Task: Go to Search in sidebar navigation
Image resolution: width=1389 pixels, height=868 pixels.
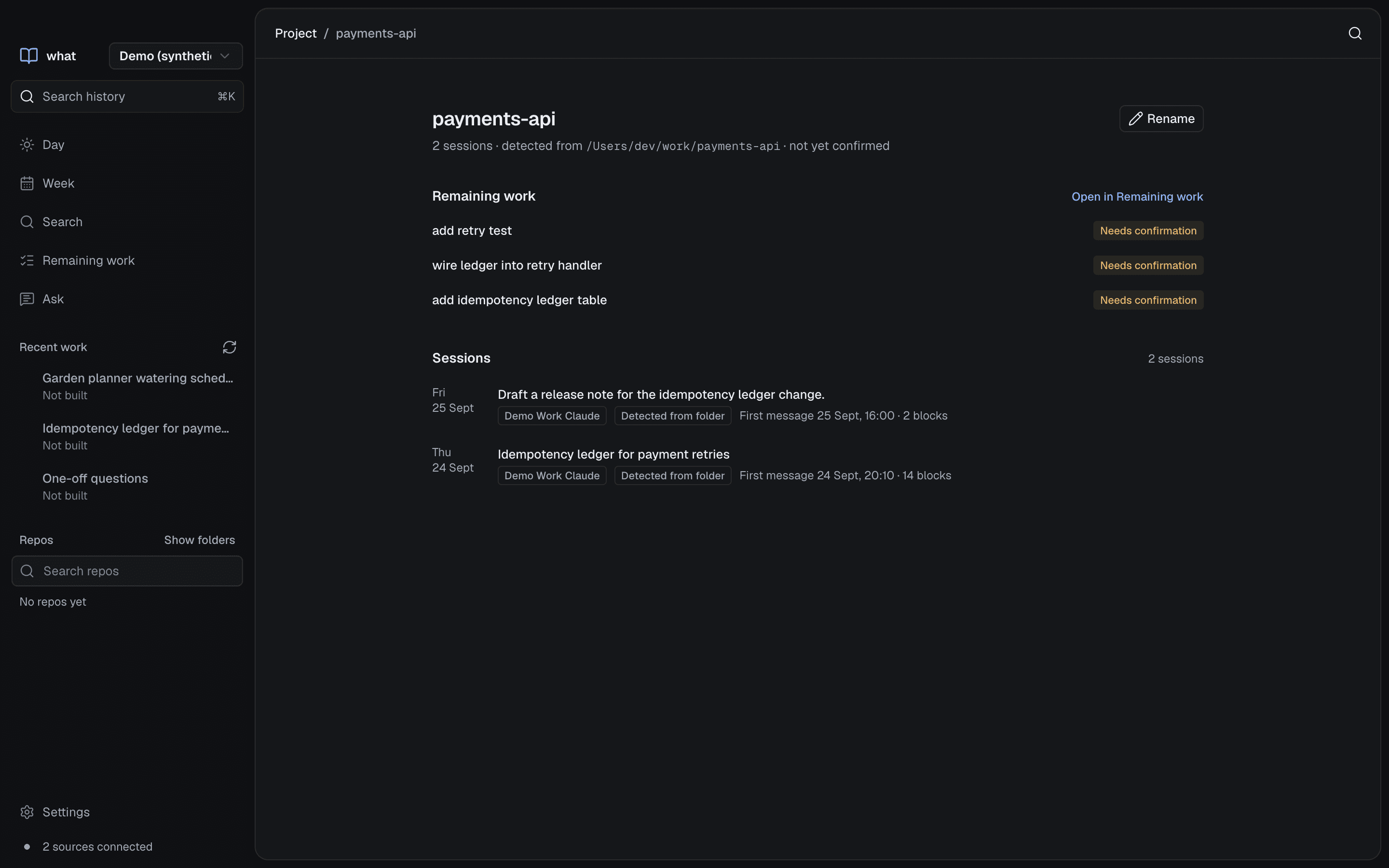Action: [x=127, y=222]
